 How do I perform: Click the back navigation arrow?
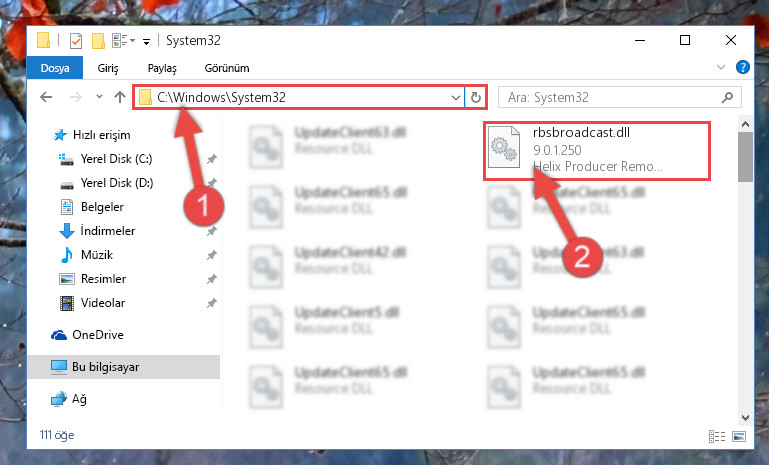coord(46,97)
